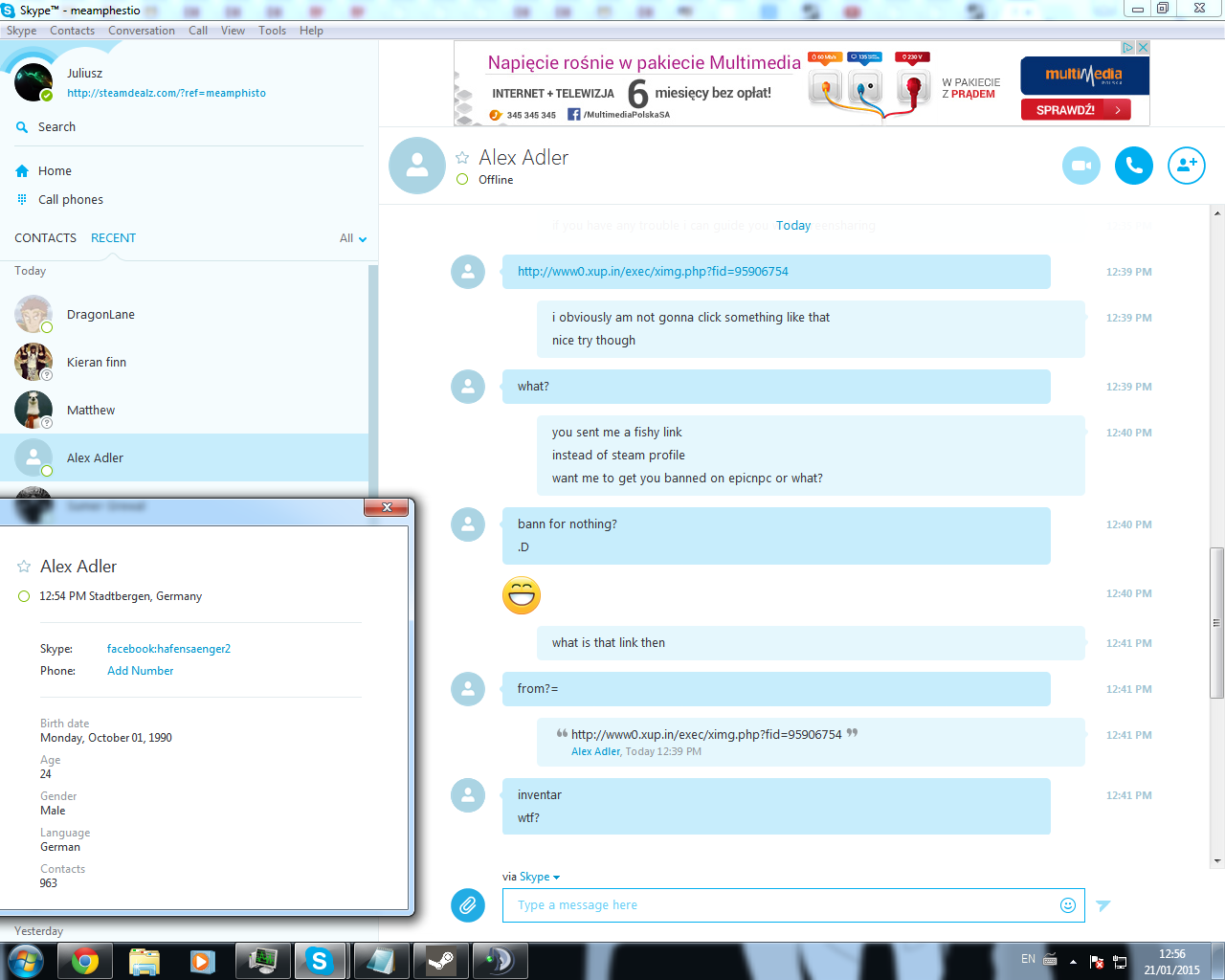Click the chat scrollbar down arrow

pyautogui.click(x=1216, y=860)
